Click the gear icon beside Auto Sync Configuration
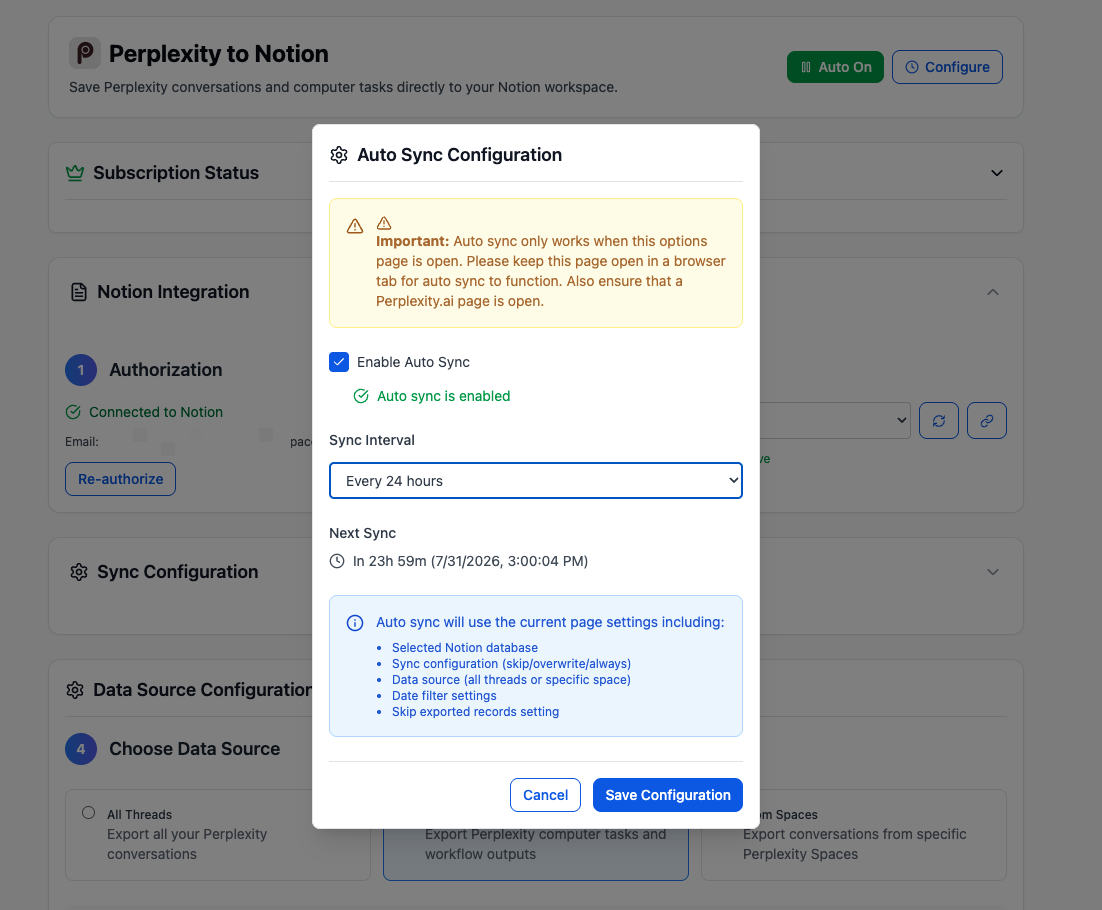The image size is (1102, 910). point(339,155)
